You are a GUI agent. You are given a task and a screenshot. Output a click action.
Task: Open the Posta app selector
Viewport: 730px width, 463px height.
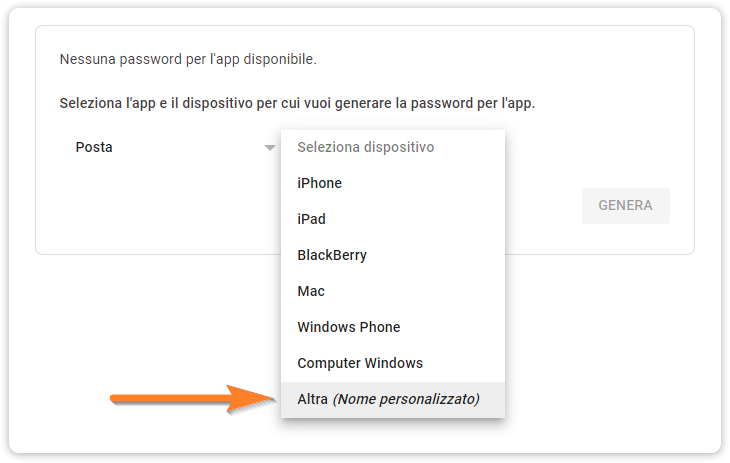(170, 147)
